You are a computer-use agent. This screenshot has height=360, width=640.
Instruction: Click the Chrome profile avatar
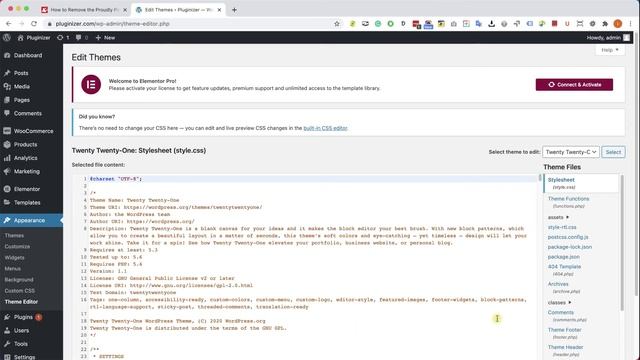tap(618, 24)
